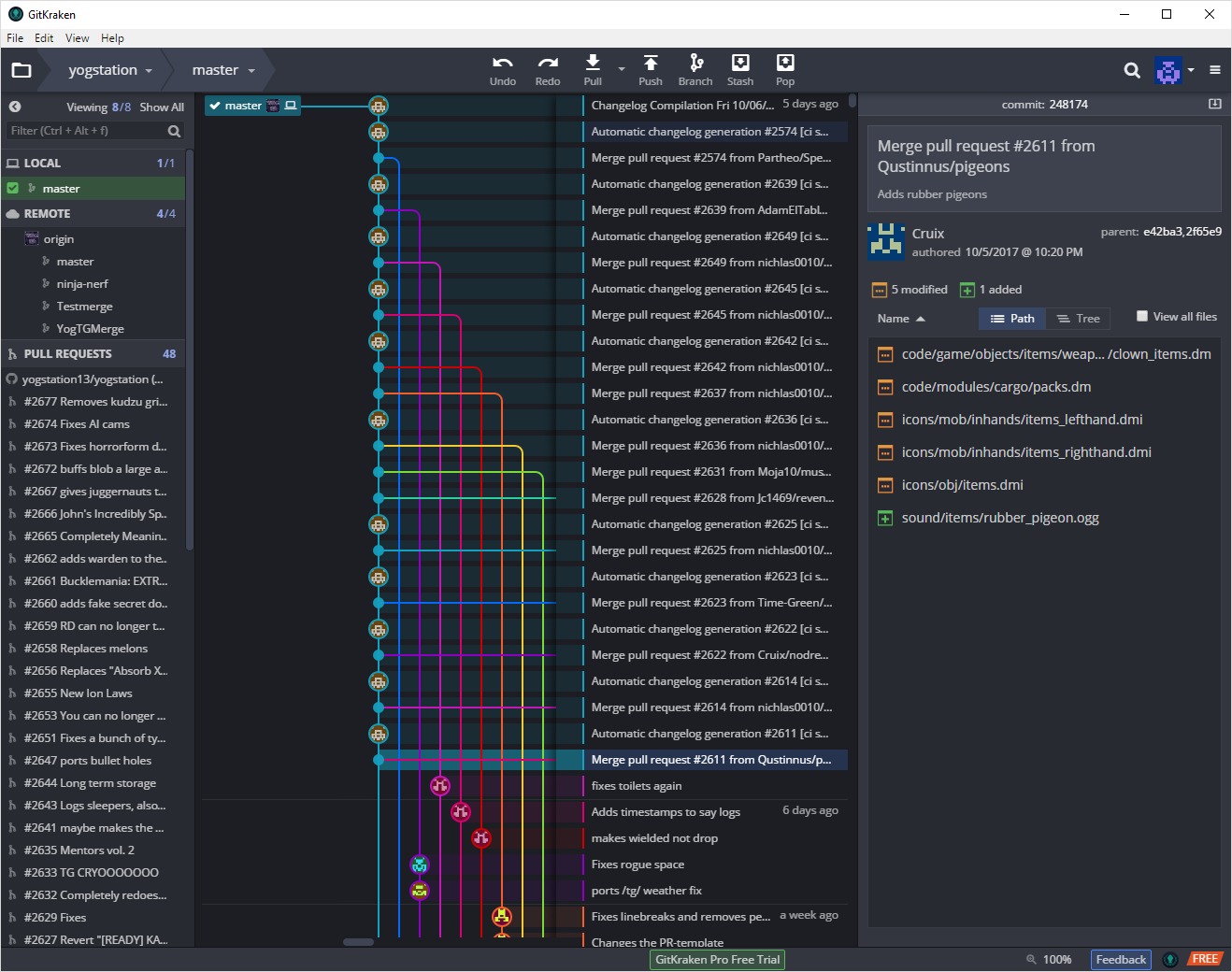Expand the yogstation repository dropdown
The width and height of the screenshot is (1232, 972).
pyautogui.click(x=149, y=71)
